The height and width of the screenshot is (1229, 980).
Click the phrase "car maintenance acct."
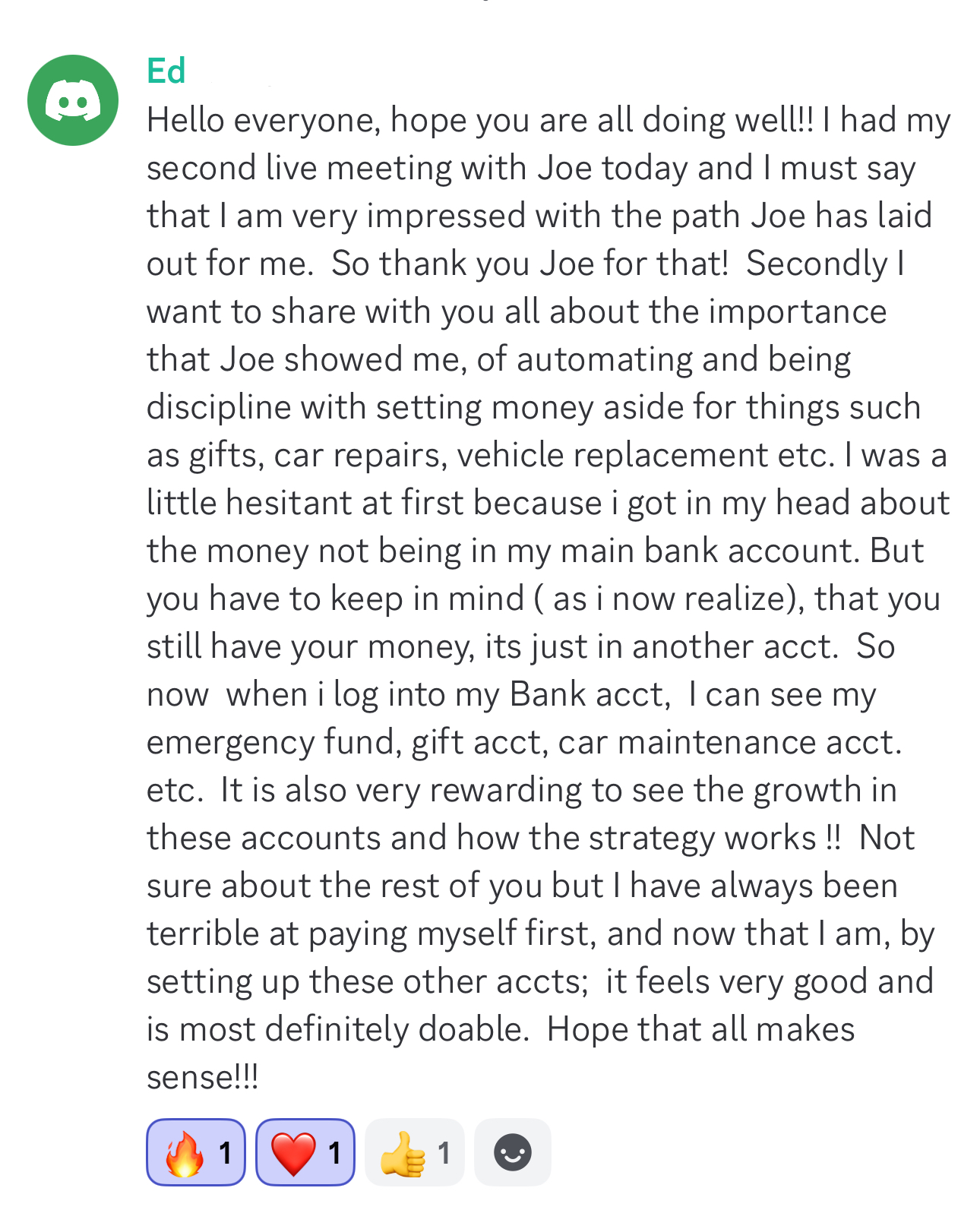coord(729,742)
